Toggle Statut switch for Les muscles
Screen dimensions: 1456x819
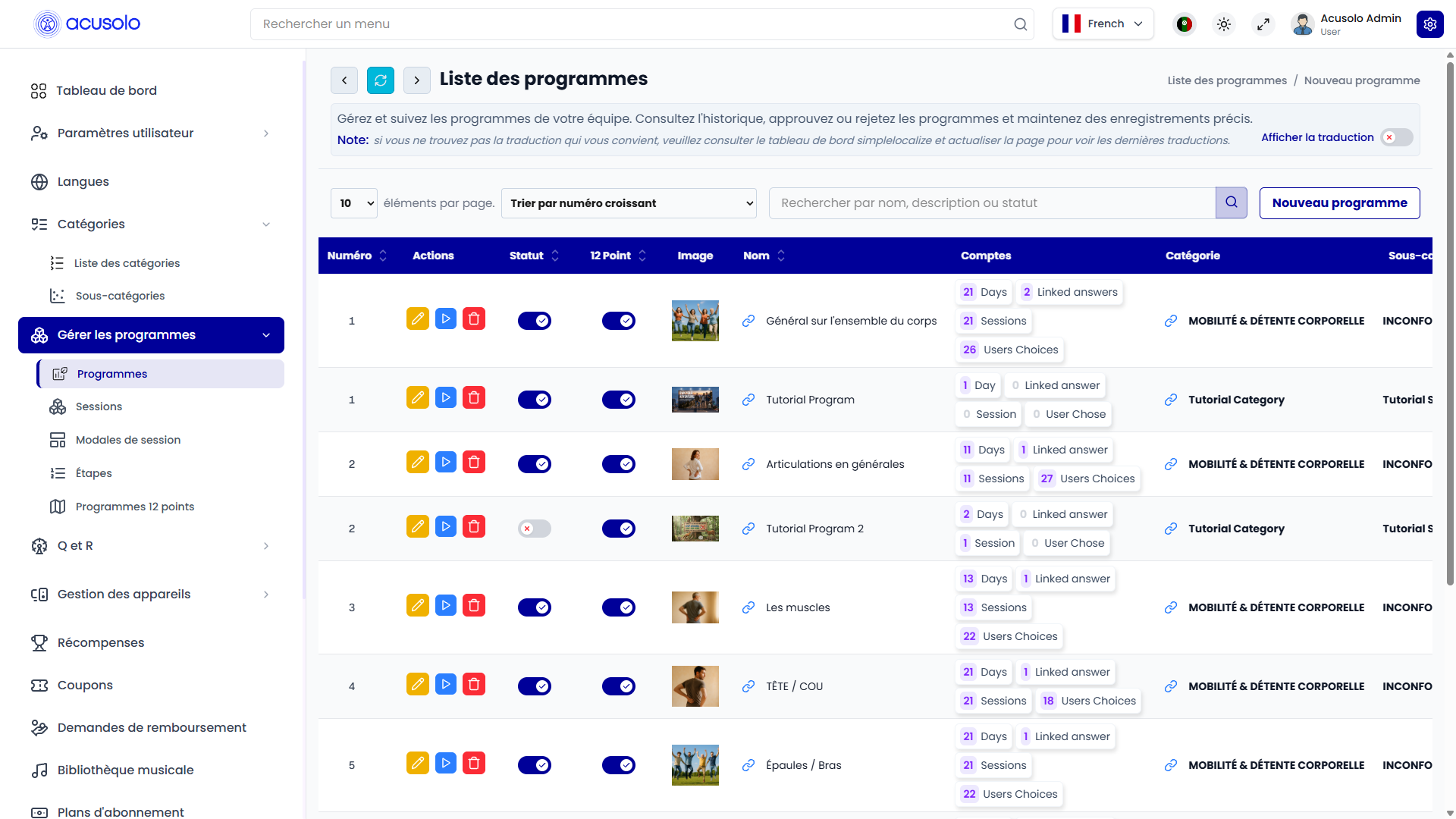pos(535,607)
